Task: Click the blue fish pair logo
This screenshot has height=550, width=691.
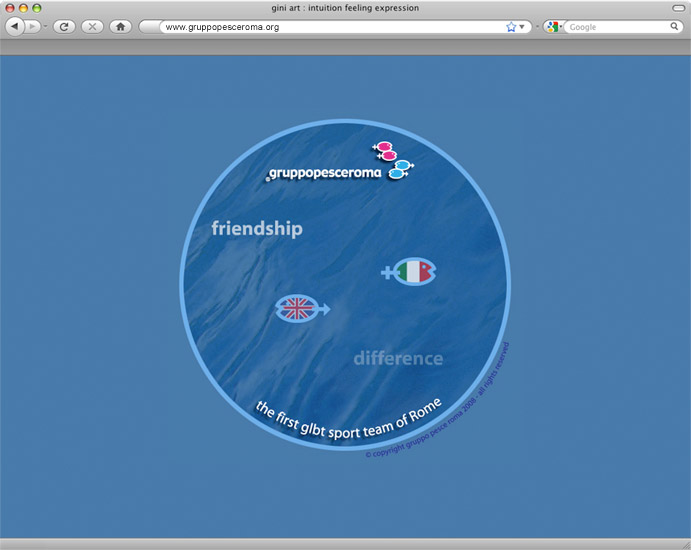Action: (401, 170)
